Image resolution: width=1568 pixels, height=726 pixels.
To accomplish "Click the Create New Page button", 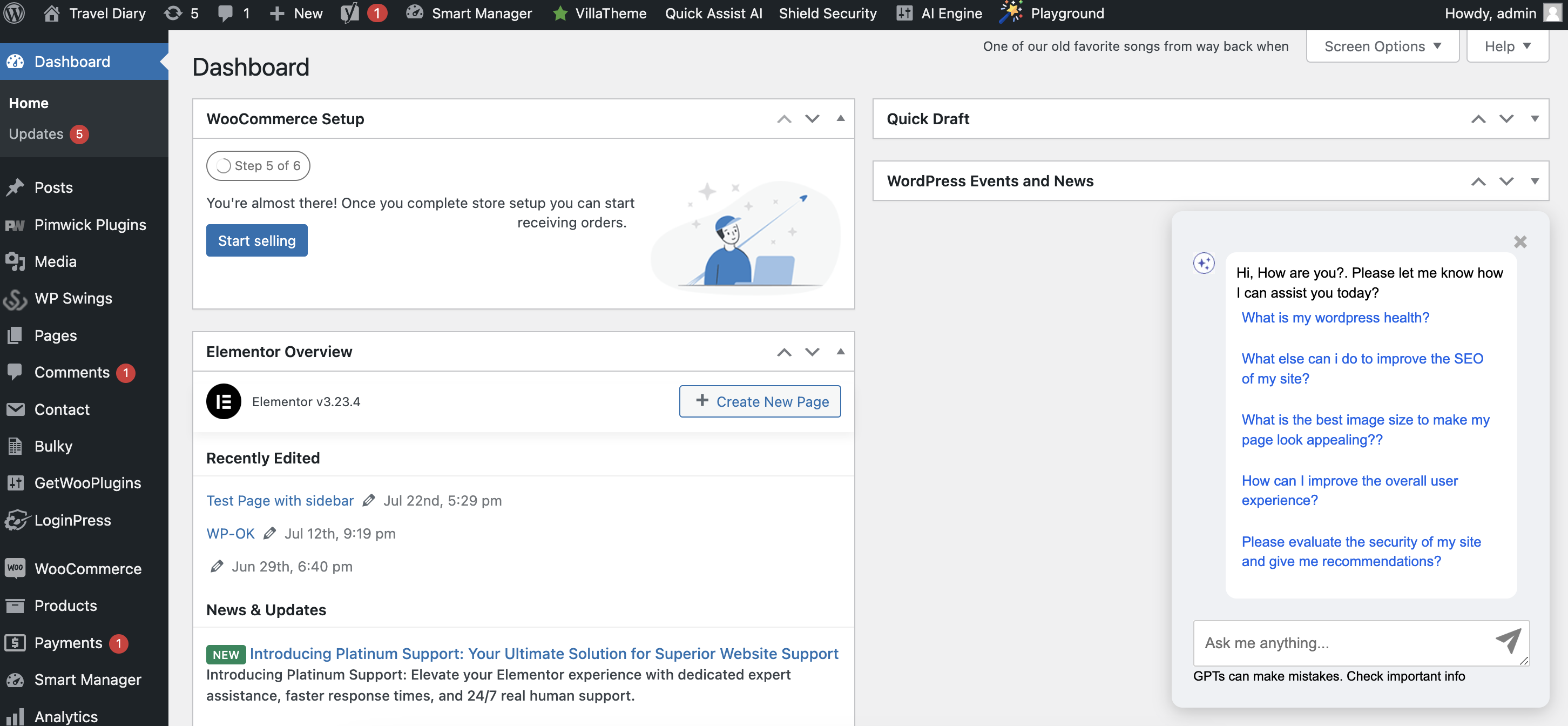I will pyautogui.click(x=759, y=401).
